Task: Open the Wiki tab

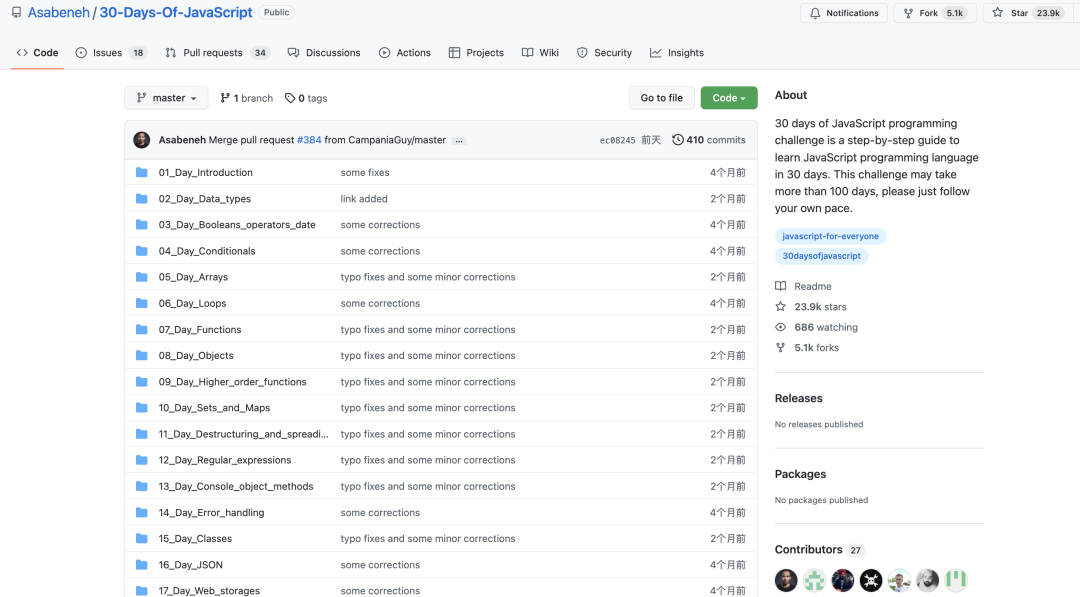Action: (540, 52)
